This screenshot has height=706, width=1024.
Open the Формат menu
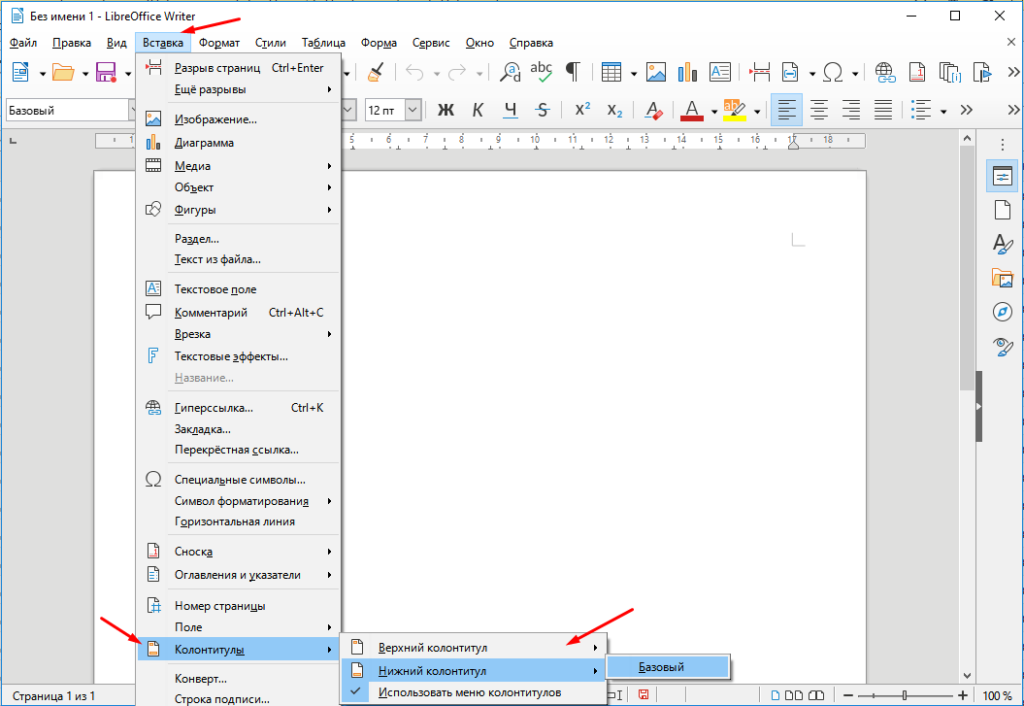pyautogui.click(x=219, y=42)
